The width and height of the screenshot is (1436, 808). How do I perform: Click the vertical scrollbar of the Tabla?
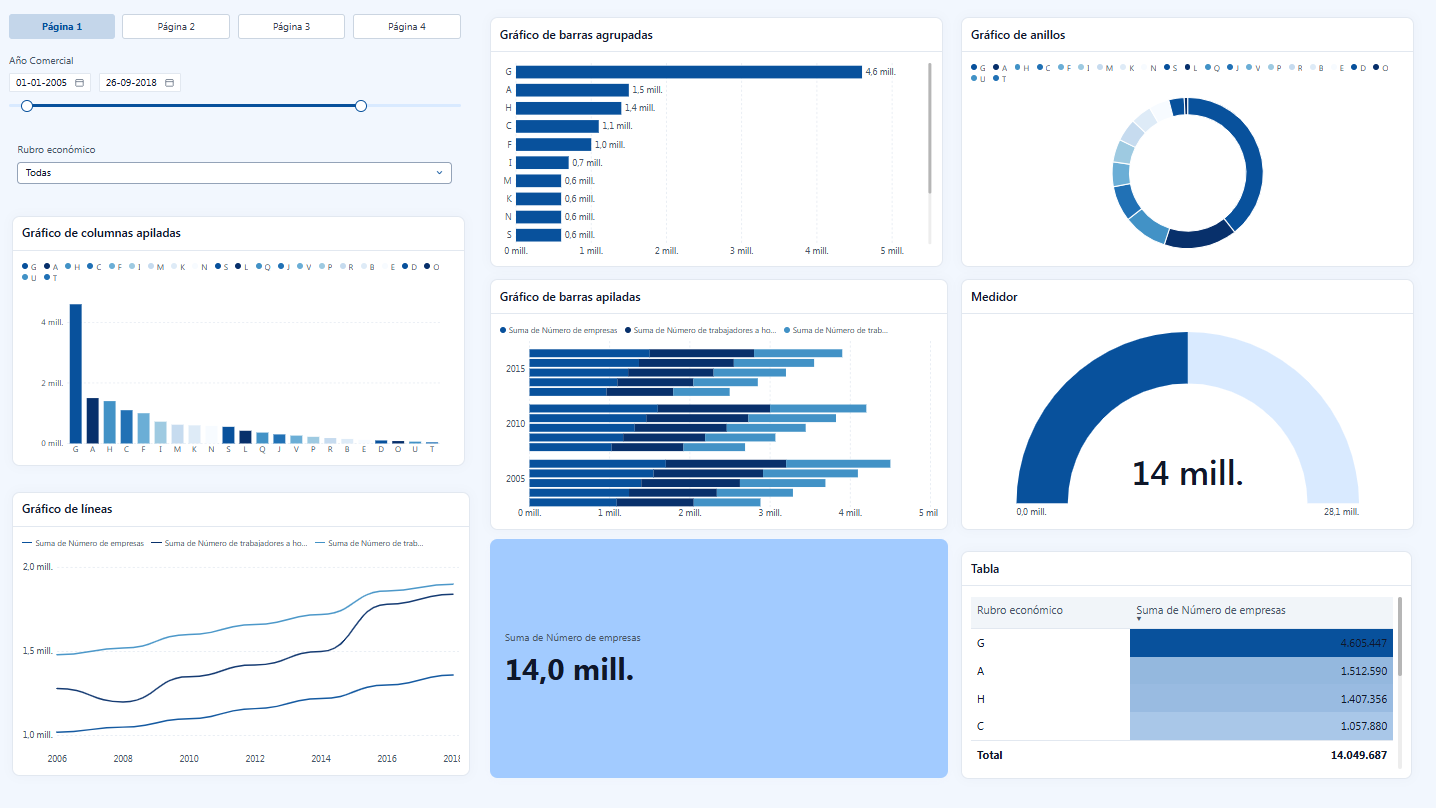[1400, 637]
